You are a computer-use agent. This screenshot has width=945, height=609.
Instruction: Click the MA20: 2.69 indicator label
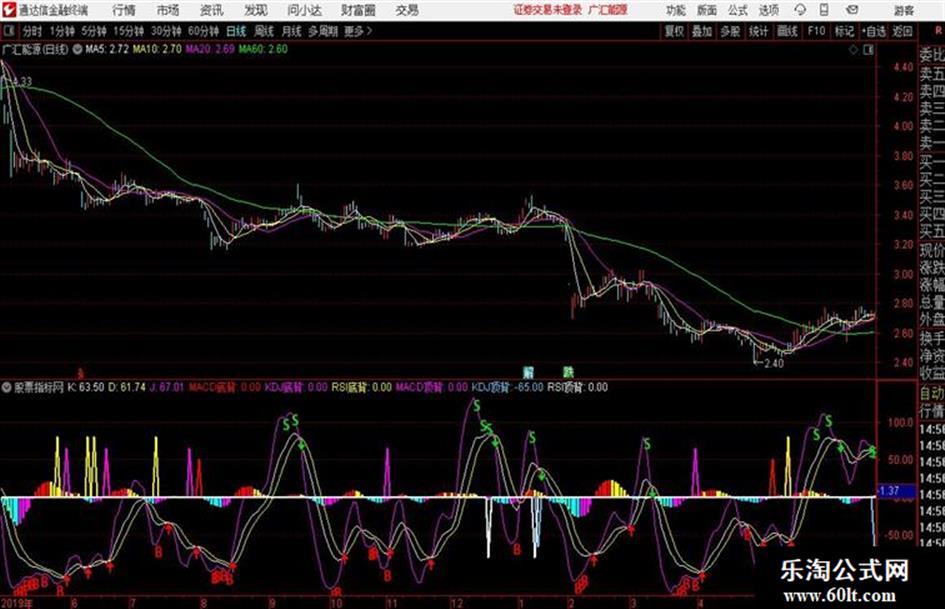click(210, 49)
